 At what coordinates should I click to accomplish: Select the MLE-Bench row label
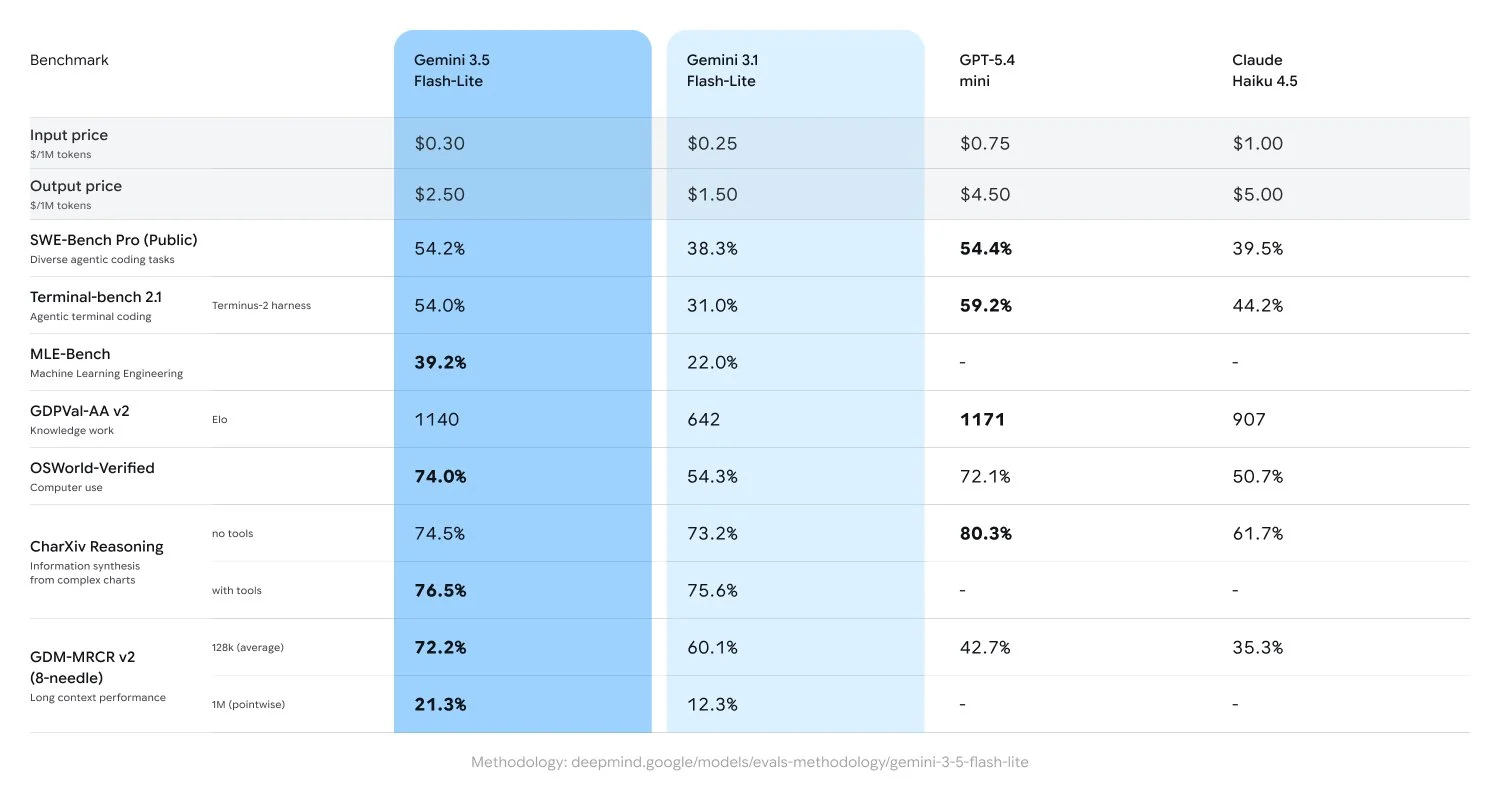[70, 354]
